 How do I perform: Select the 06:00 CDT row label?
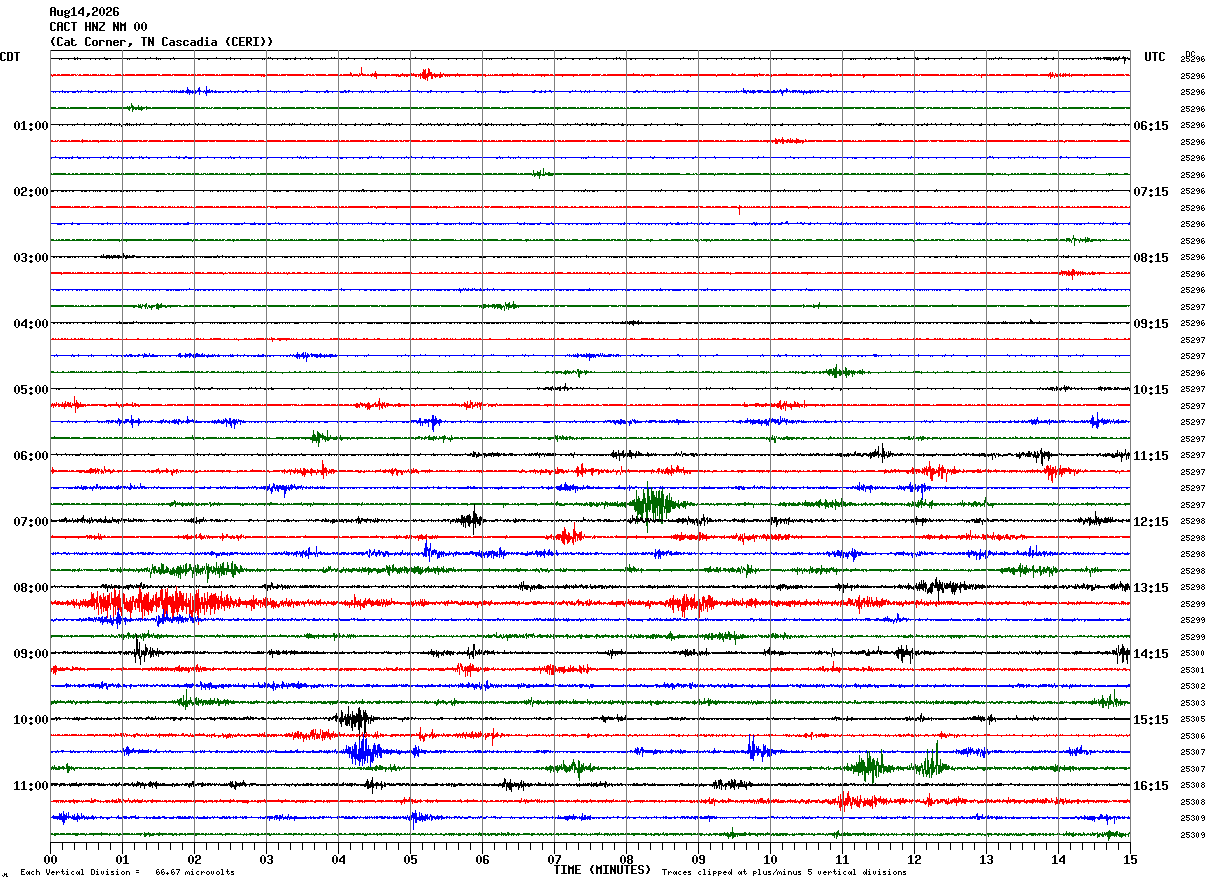tap(31, 456)
